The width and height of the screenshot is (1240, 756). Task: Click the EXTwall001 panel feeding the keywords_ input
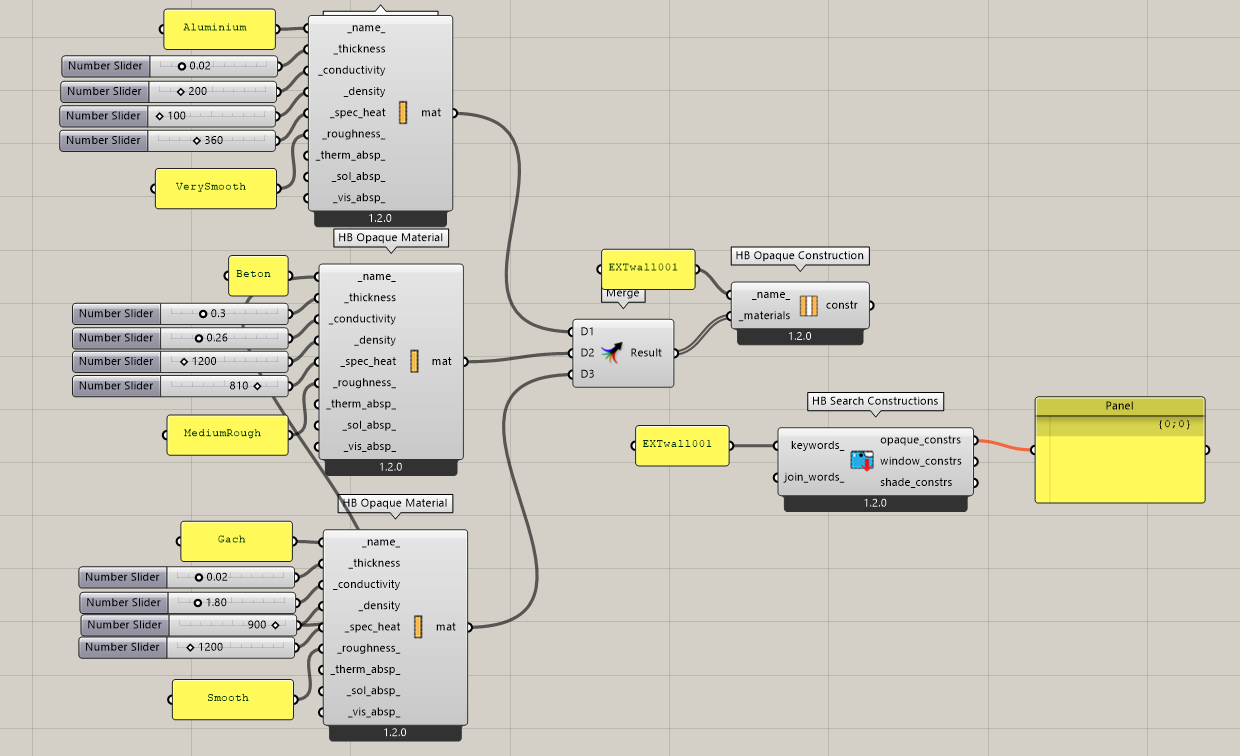[x=682, y=445]
